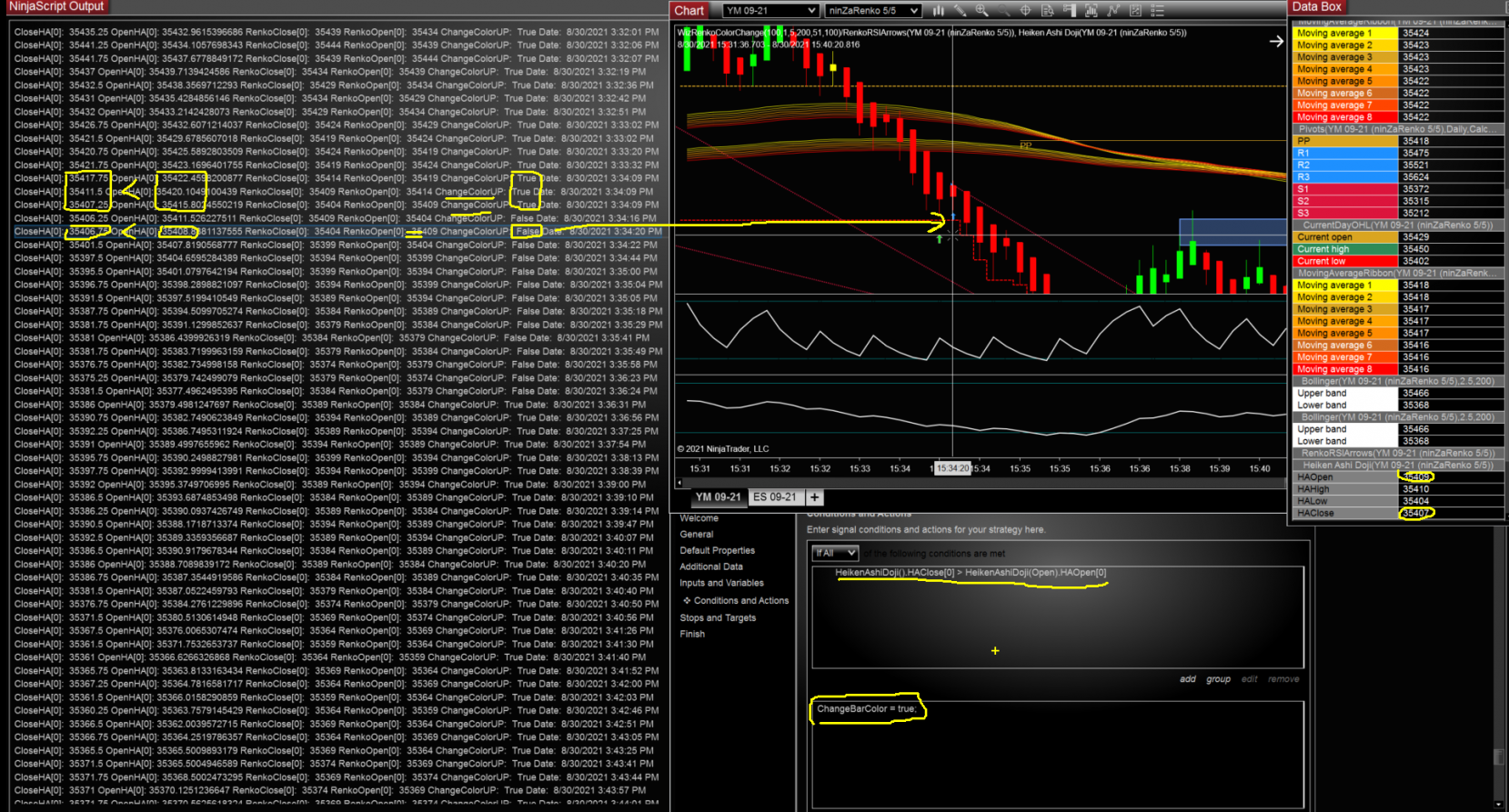Image resolution: width=1509 pixels, height=812 pixels.
Task: Open the YM 09-21 instrument dropdown
Action: [x=770, y=11]
